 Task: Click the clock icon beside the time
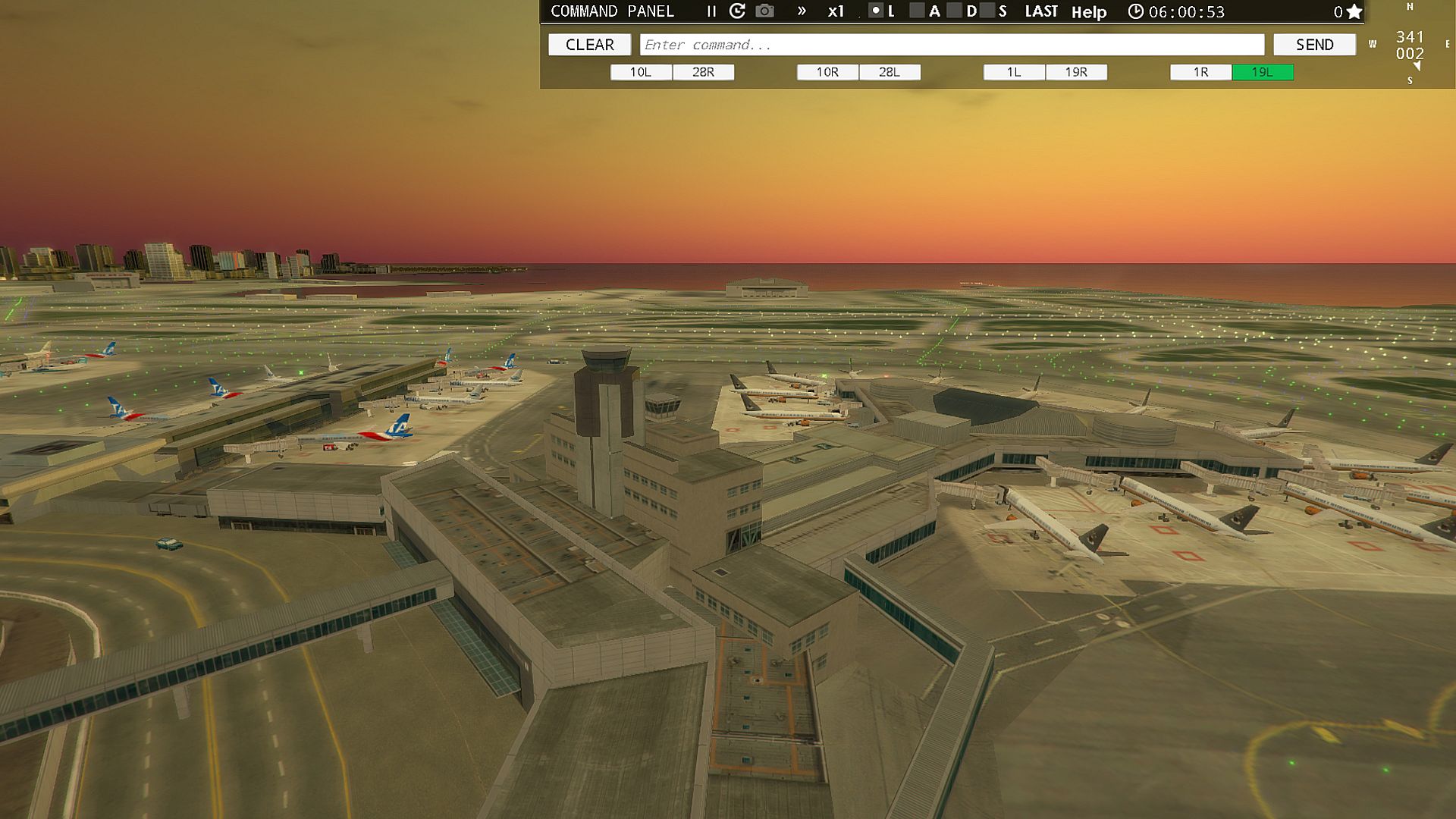tap(1135, 11)
